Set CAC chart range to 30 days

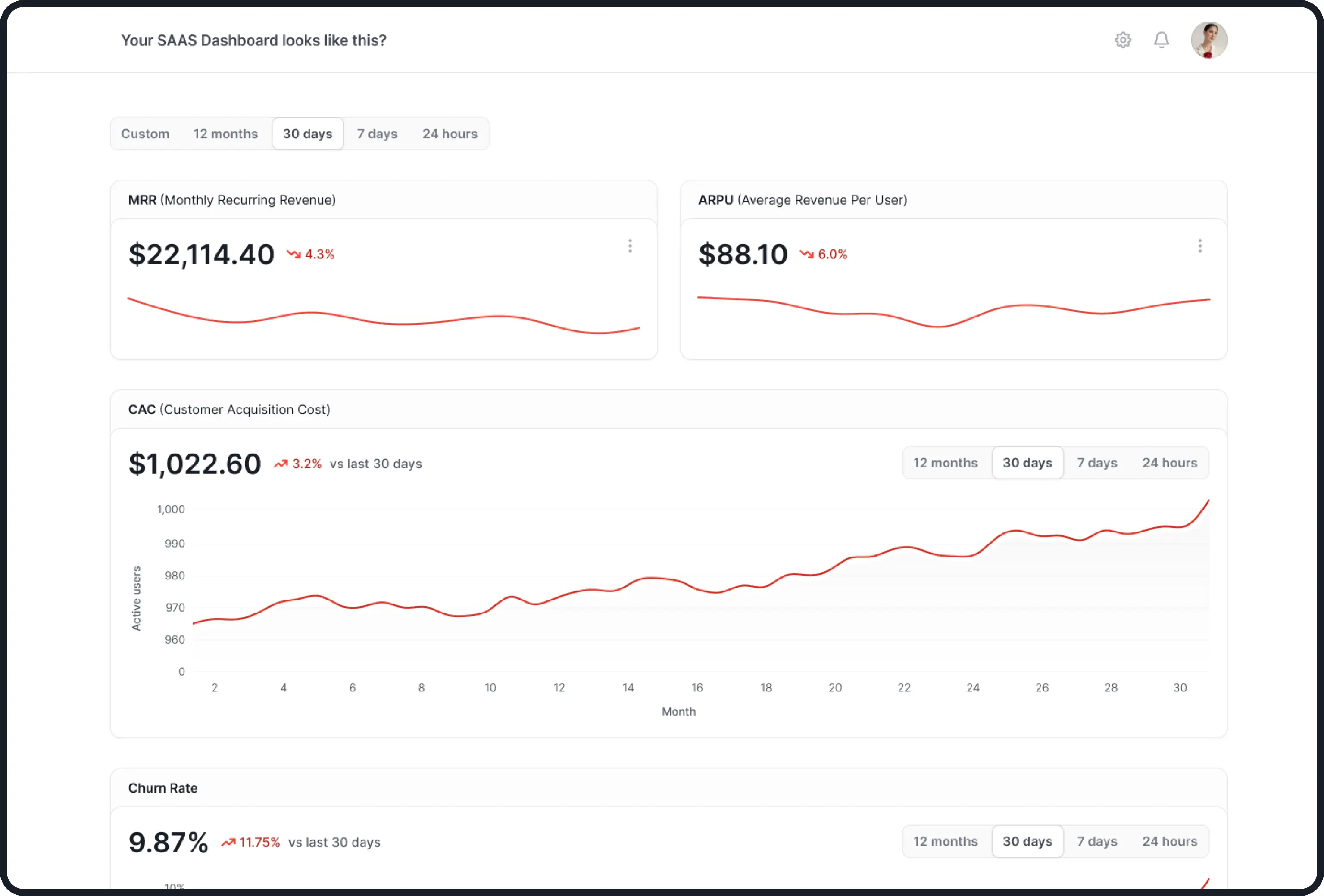[1028, 463]
